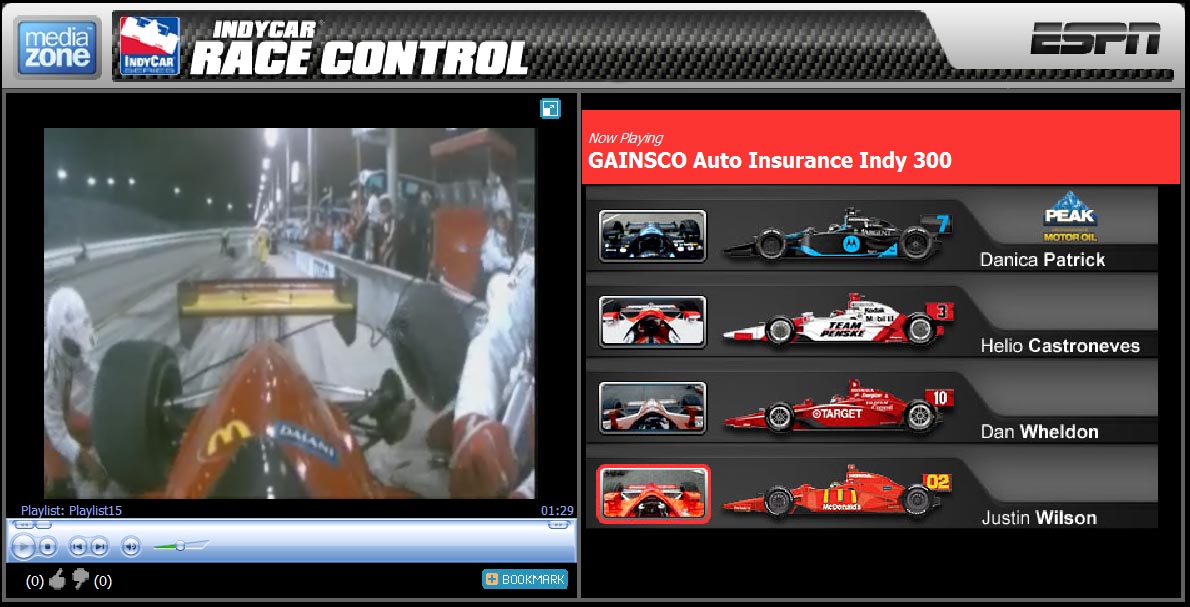Bookmark the current video
This screenshot has width=1190, height=607.
pos(524,580)
